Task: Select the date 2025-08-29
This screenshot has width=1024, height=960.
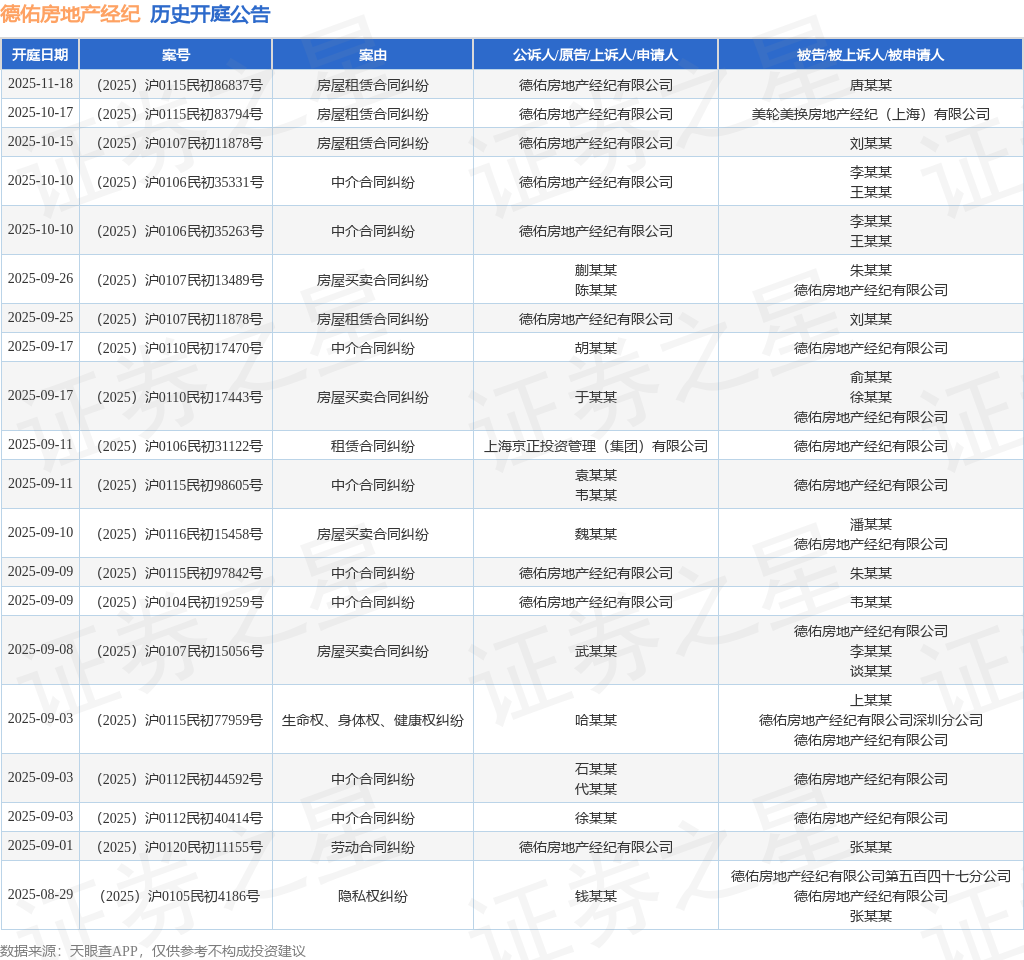Action: pos(40,895)
